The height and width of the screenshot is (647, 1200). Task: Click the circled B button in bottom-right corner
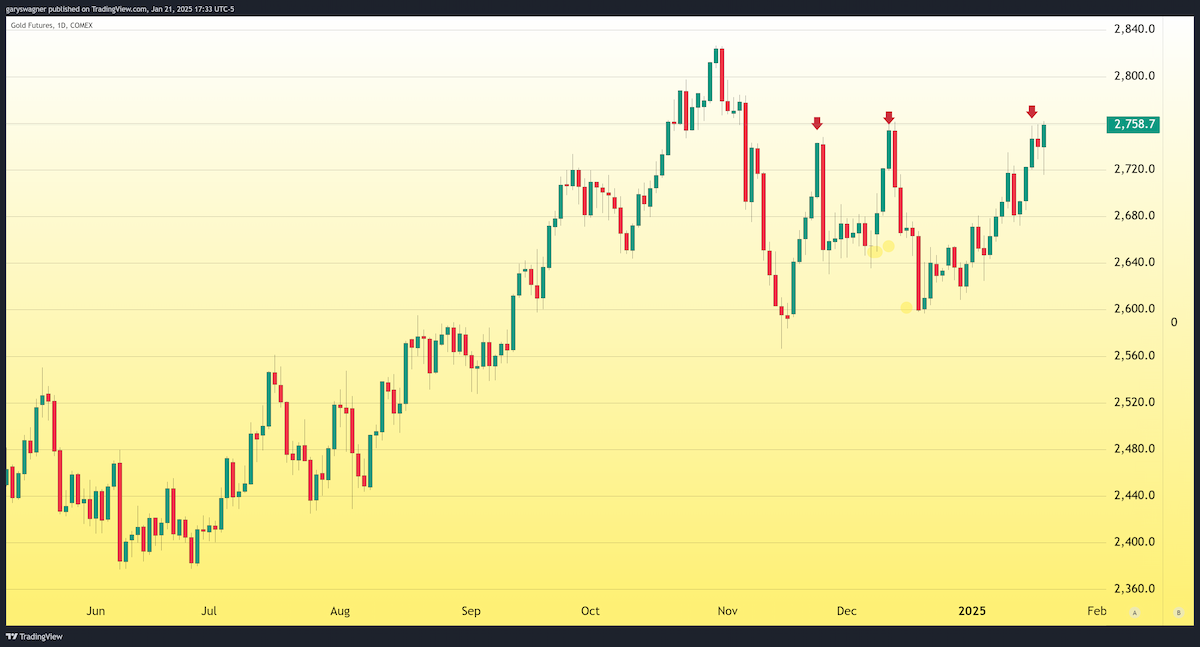click(x=1179, y=612)
